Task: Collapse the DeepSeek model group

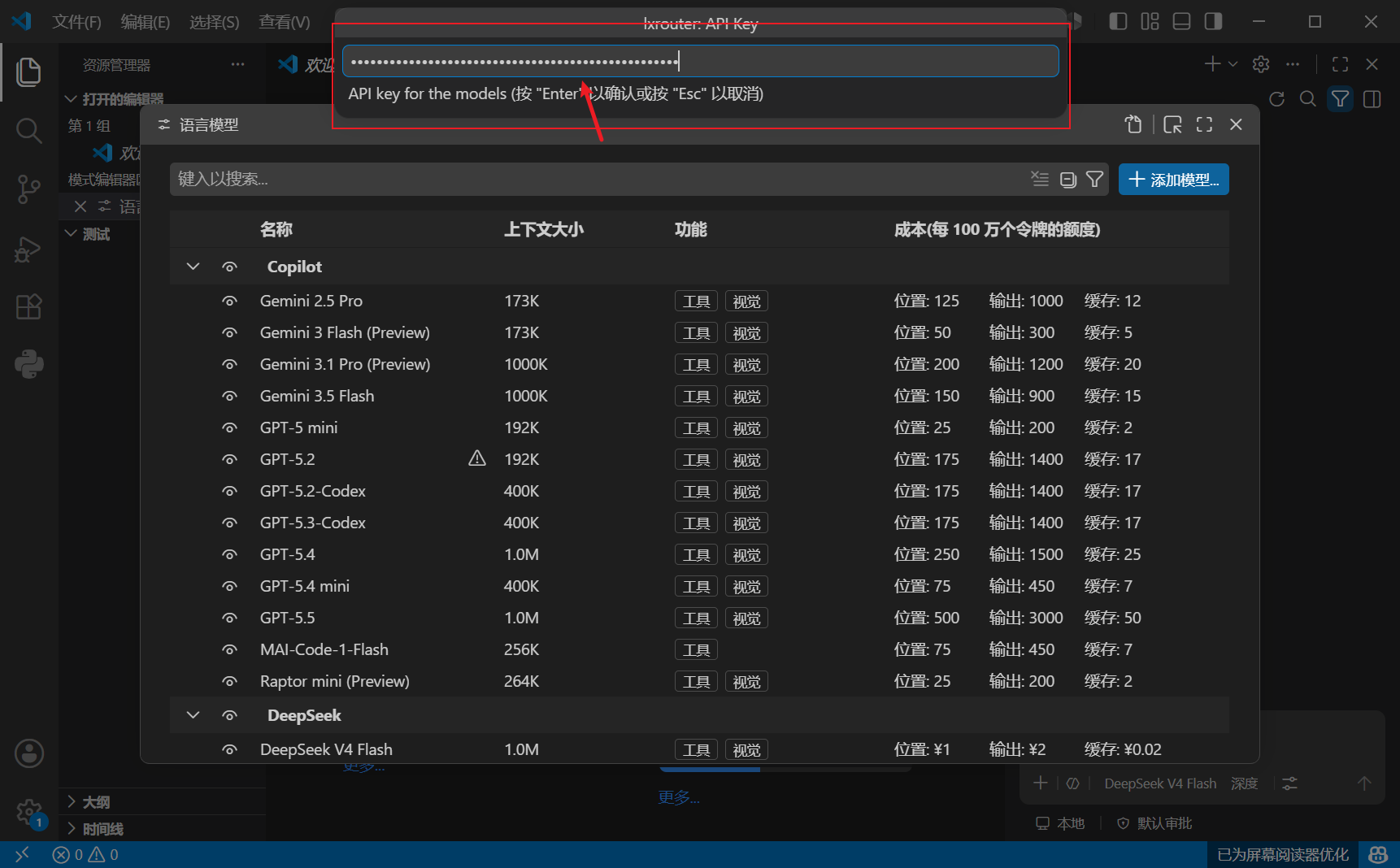Action: click(193, 715)
